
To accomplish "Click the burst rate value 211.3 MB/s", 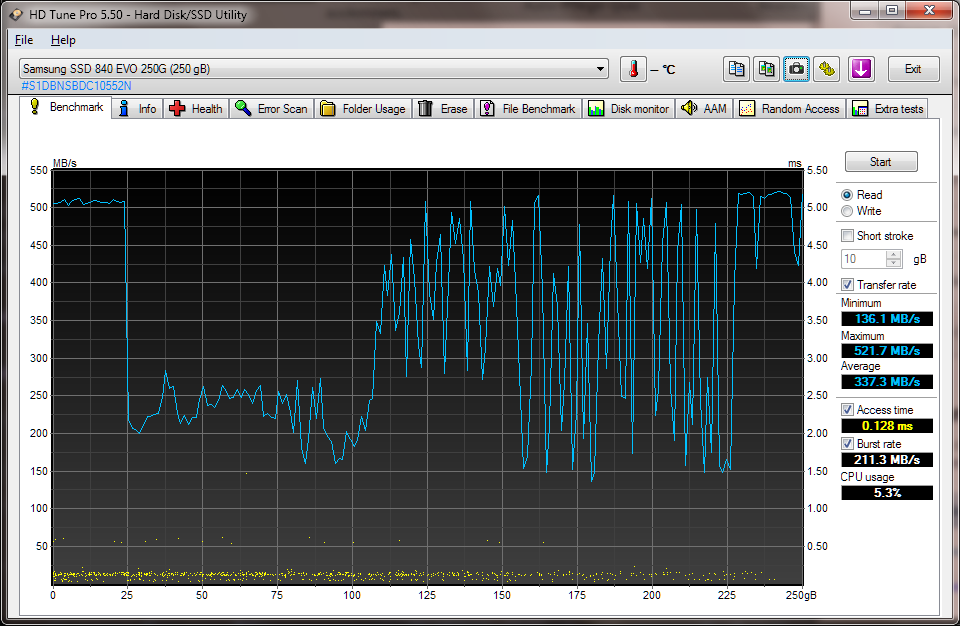I will pyautogui.click(x=887, y=459).
